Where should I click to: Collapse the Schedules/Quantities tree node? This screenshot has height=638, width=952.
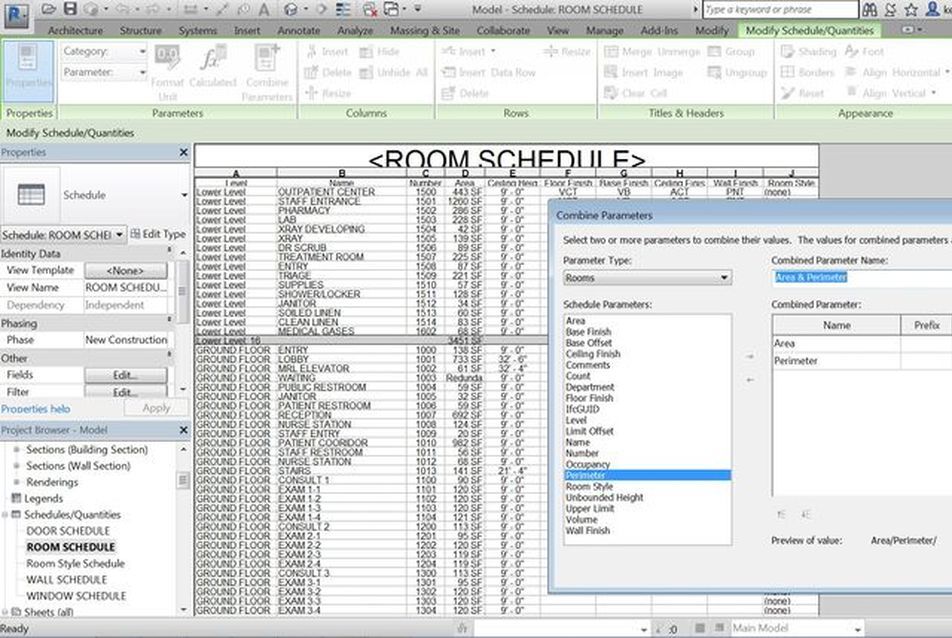point(5,515)
